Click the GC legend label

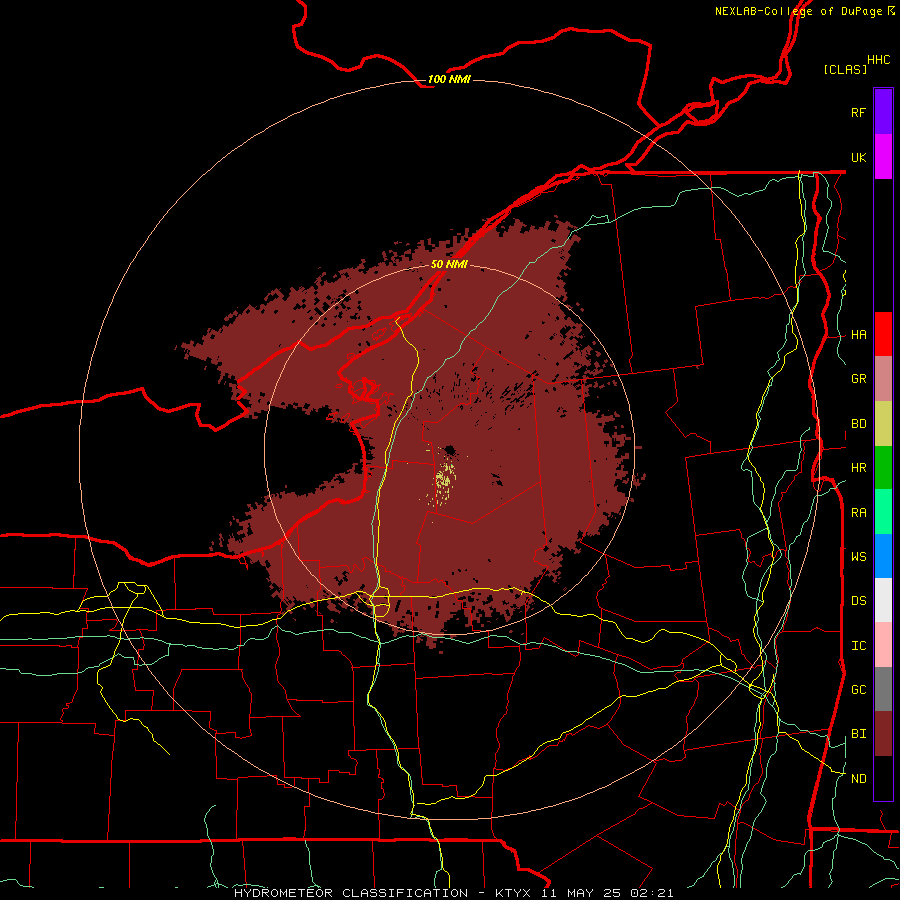[x=859, y=690]
